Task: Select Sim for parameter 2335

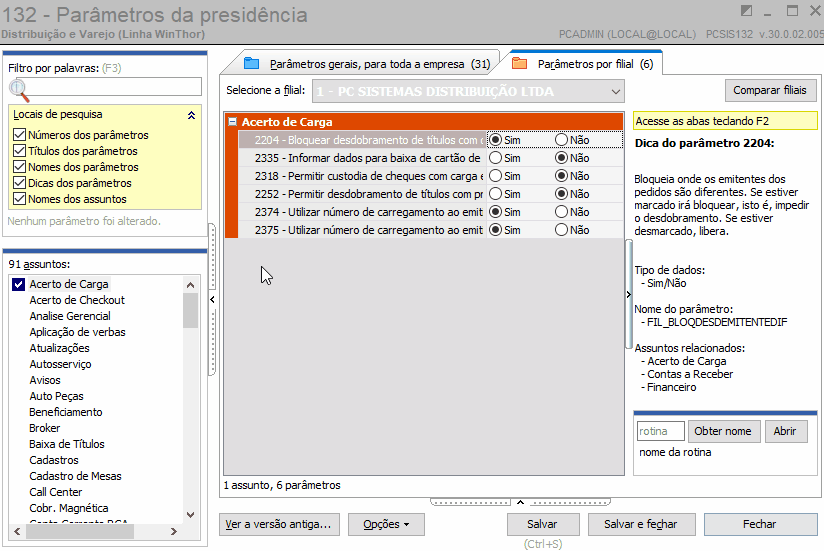Action: [495, 158]
